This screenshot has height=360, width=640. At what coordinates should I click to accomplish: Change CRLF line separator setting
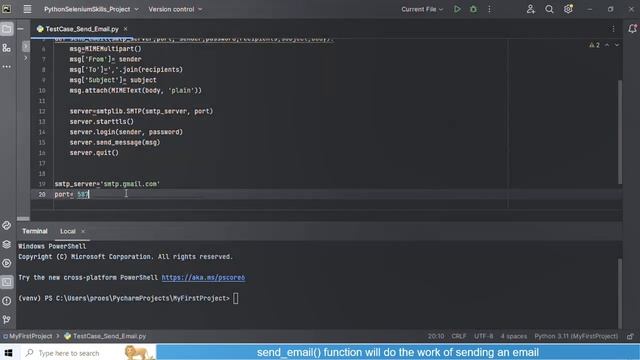coord(459,336)
